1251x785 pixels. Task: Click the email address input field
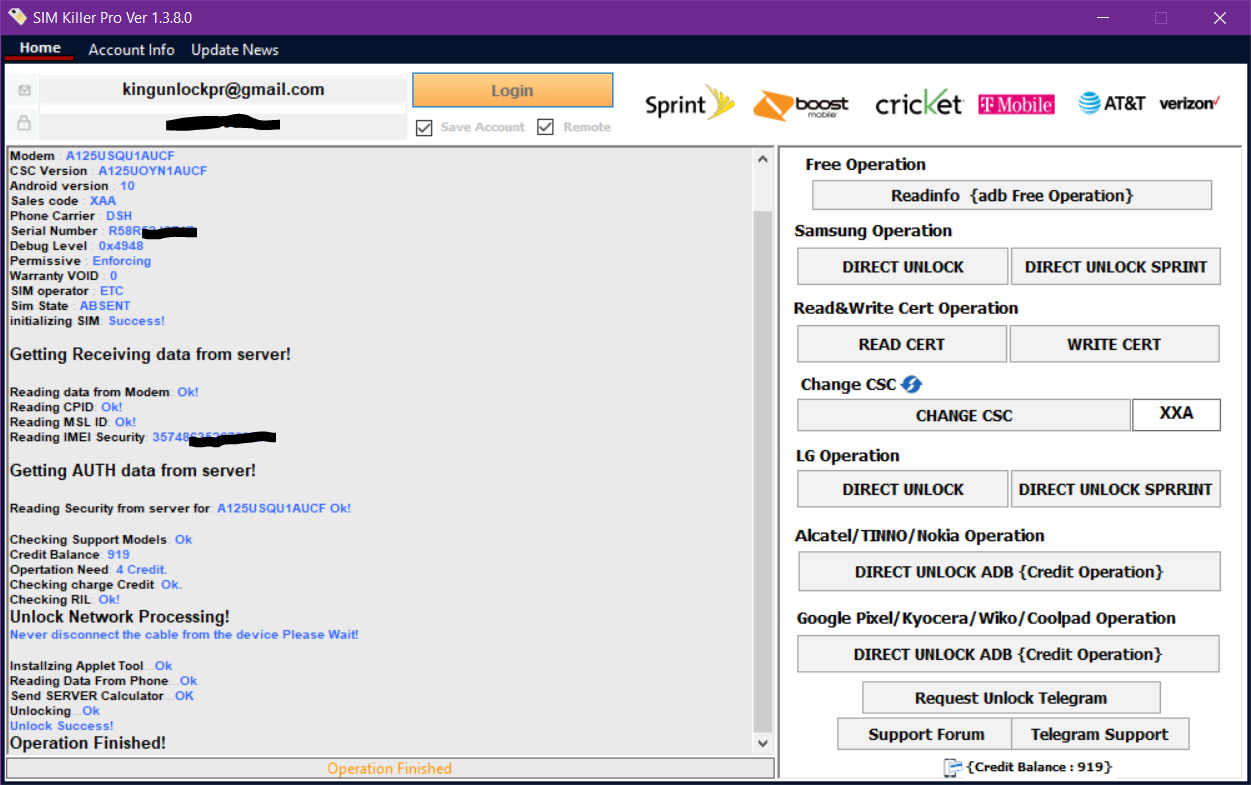click(223, 90)
